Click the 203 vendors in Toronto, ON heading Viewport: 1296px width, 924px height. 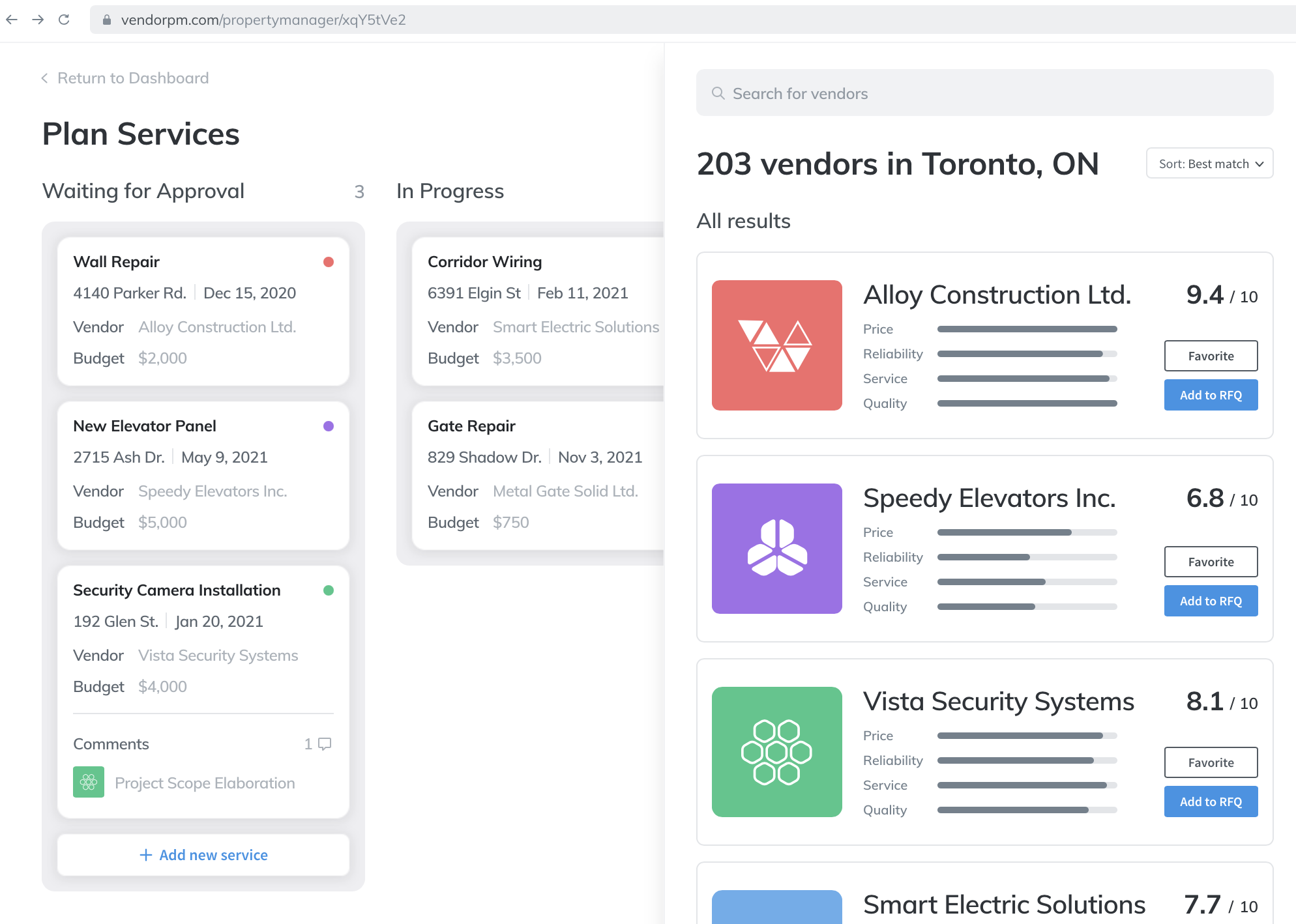[x=898, y=164]
